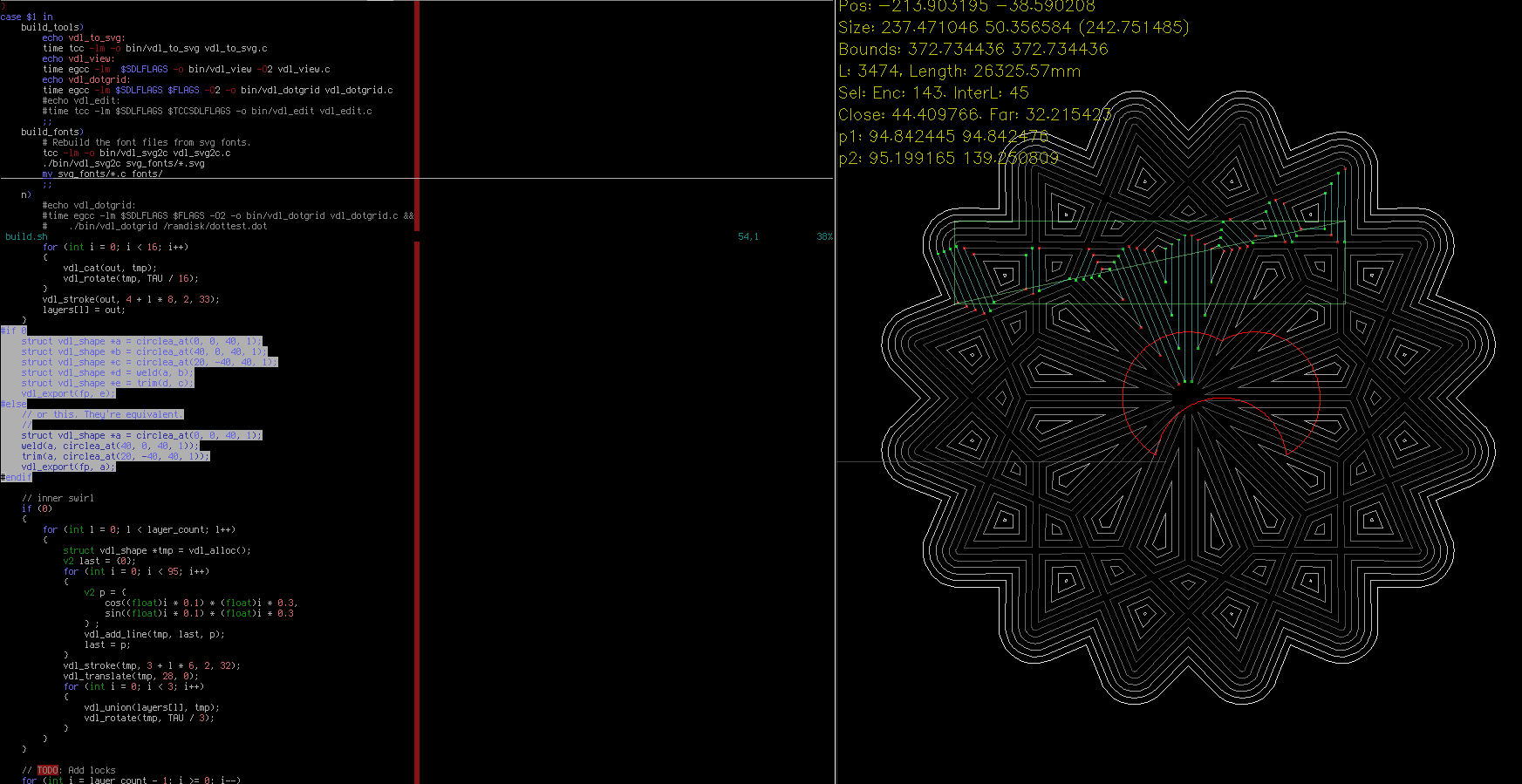Click the 'tcc -lm -o bin/vdl_svg2c vdl_svg2c.c' line

tap(137, 153)
